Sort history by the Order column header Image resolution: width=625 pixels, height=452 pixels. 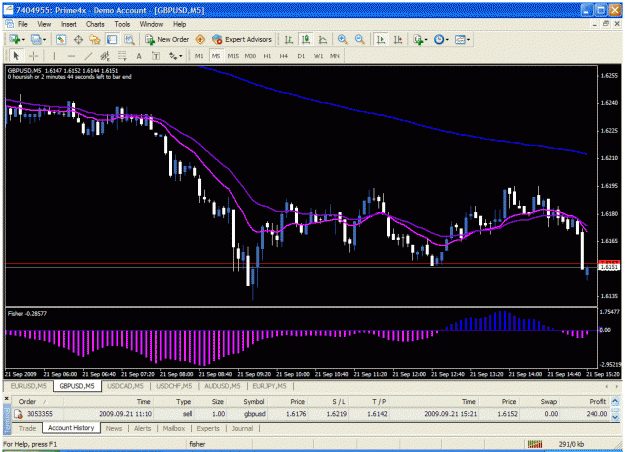(37, 401)
